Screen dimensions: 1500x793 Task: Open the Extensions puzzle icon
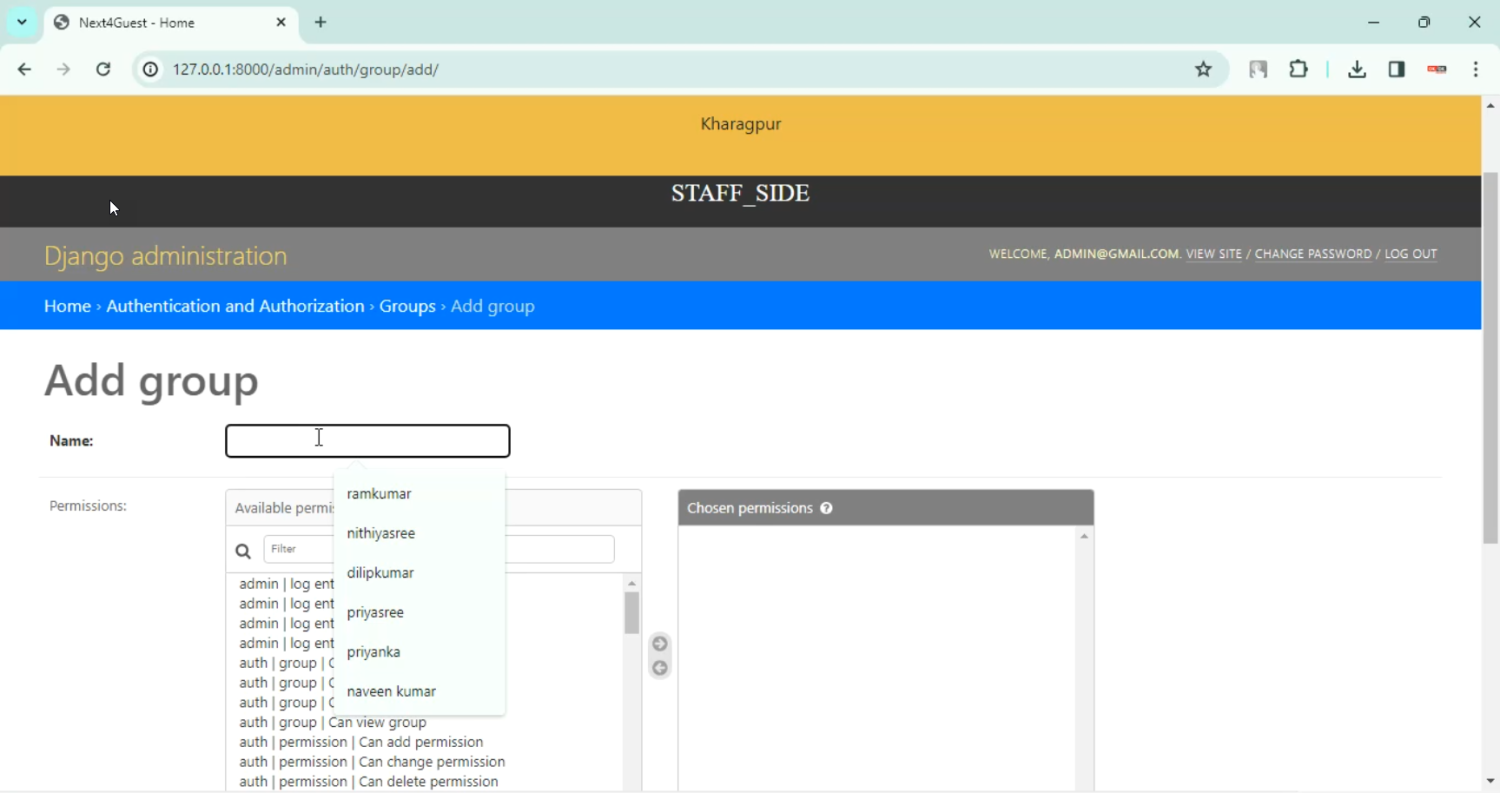1298,69
